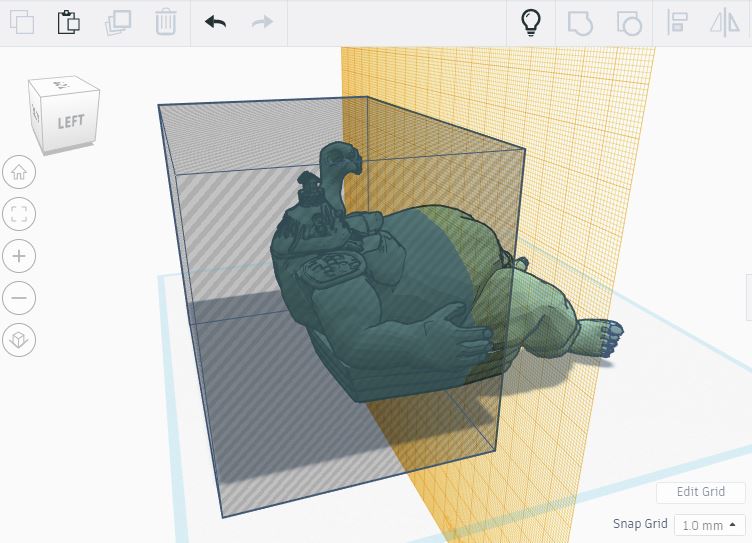Image resolution: width=752 pixels, height=543 pixels.
Task: Click the Copy icon in the toolbar
Action: [x=22, y=22]
